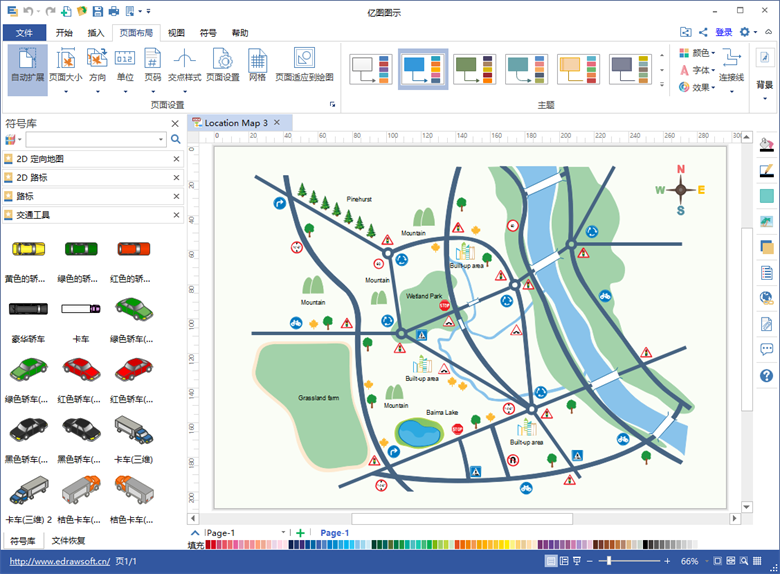Click vertical scrollbar down arrow
The image size is (780, 574).
(x=746, y=507)
